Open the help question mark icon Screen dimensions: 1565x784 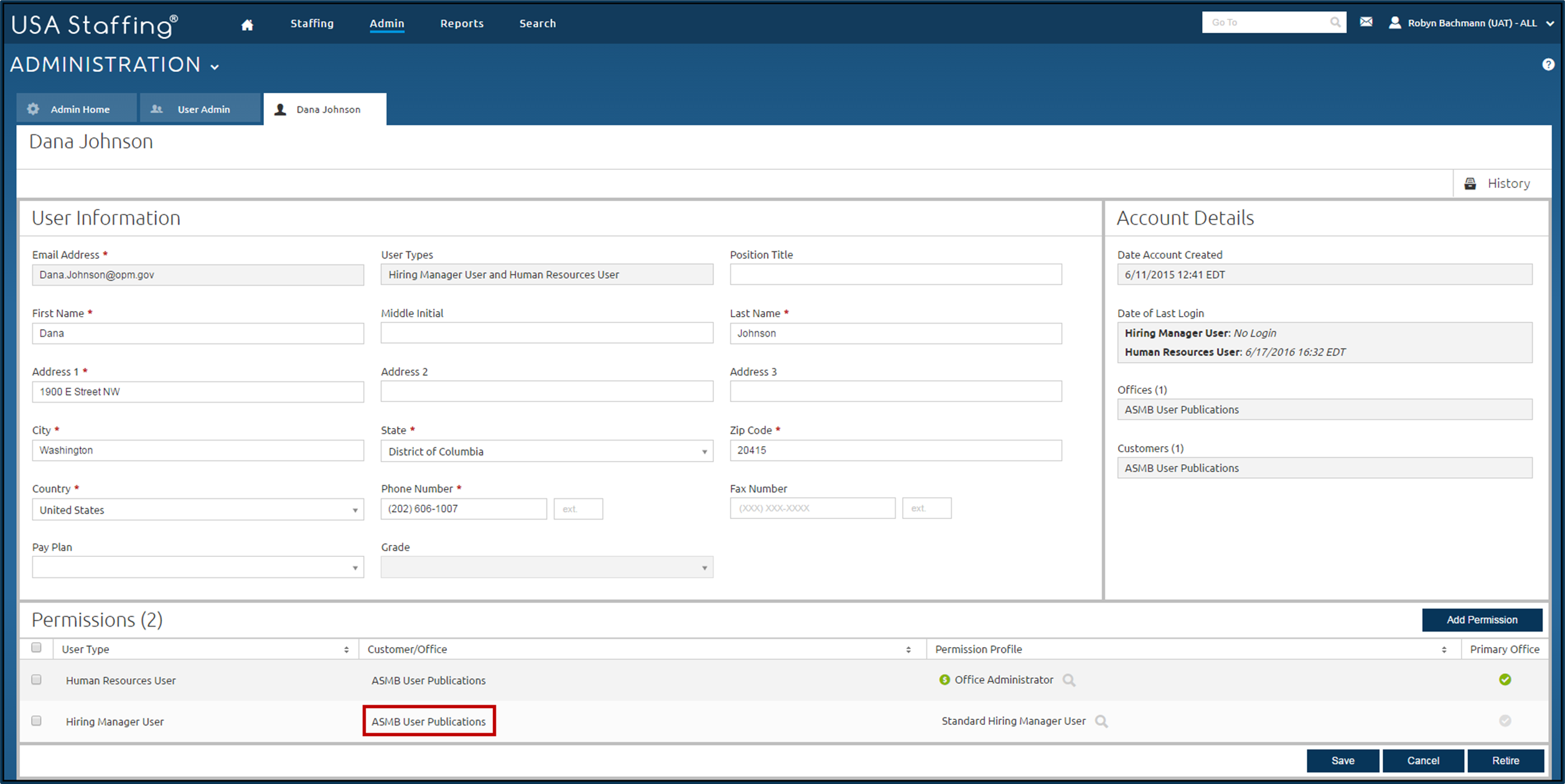tap(1548, 65)
